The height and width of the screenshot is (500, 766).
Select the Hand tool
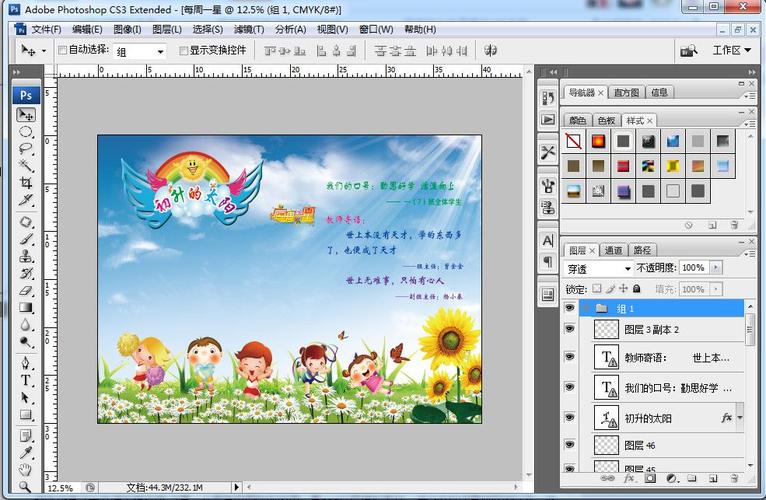(x=26, y=470)
